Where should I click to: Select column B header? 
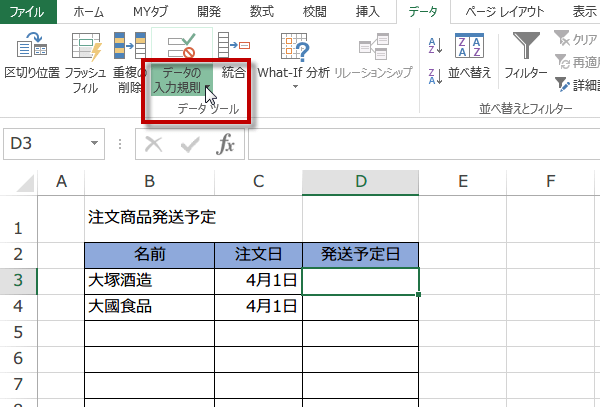[149, 181]
